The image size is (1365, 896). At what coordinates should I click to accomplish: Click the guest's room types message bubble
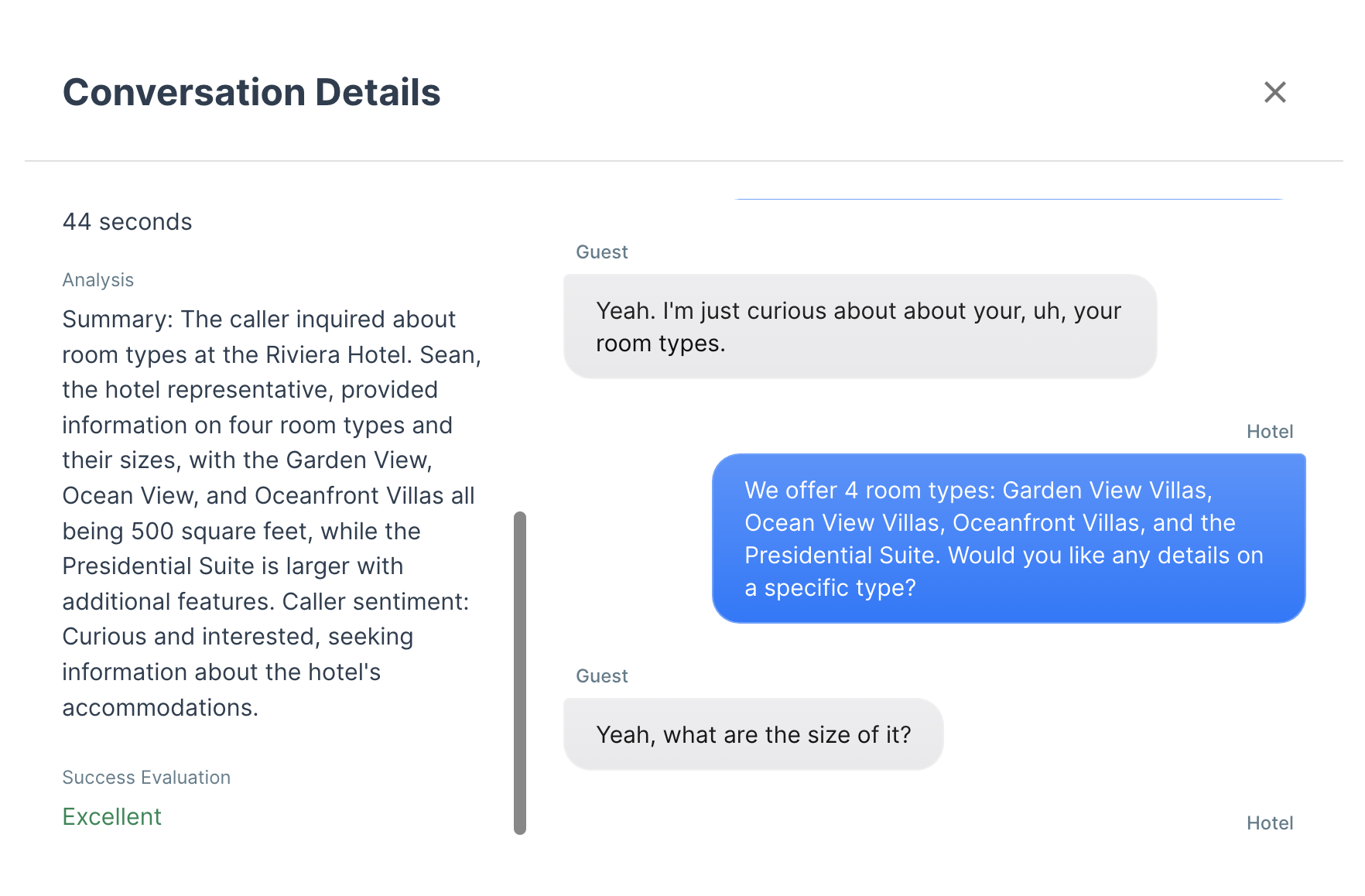[x=859, y=327]
